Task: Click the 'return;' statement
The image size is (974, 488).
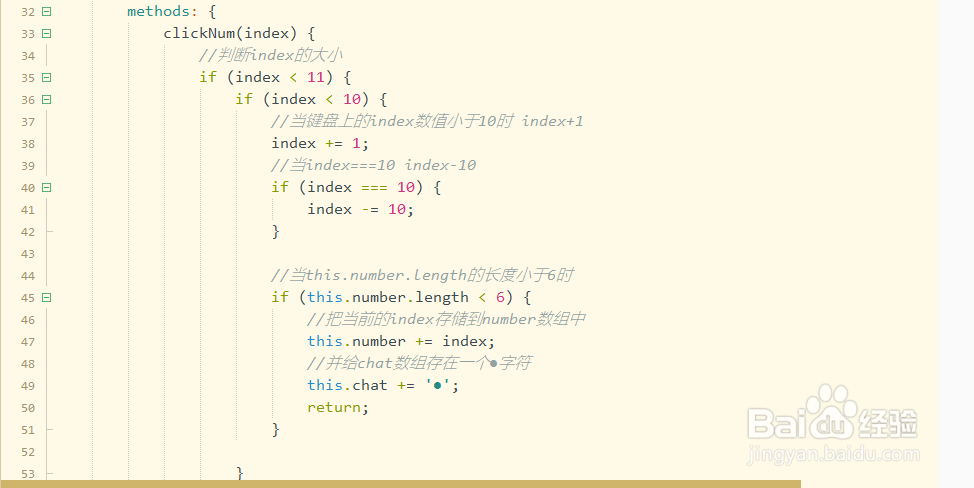Action: coord(338,407)
